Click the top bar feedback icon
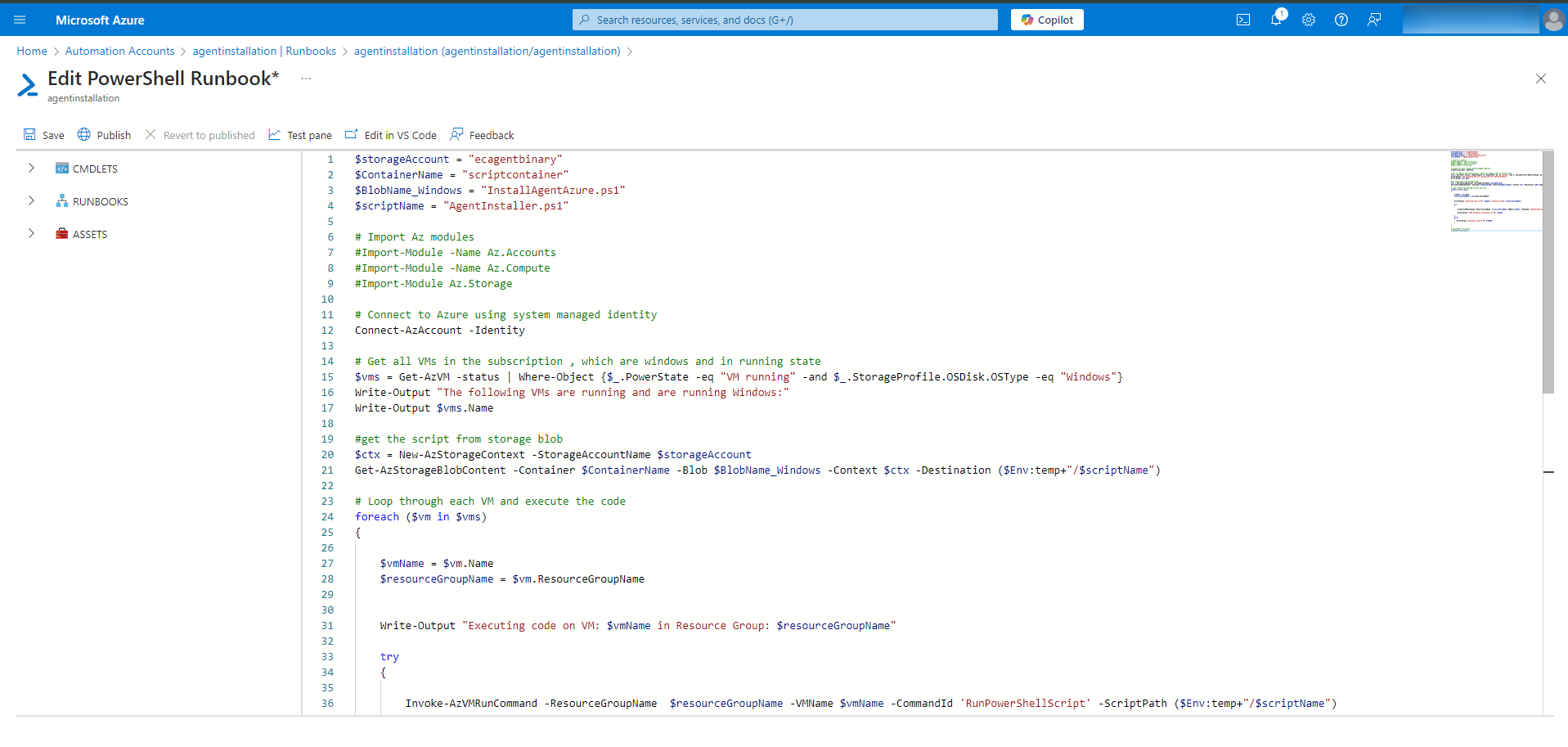This screenshot has height=747, width=1568. [x=1374, y=20]
